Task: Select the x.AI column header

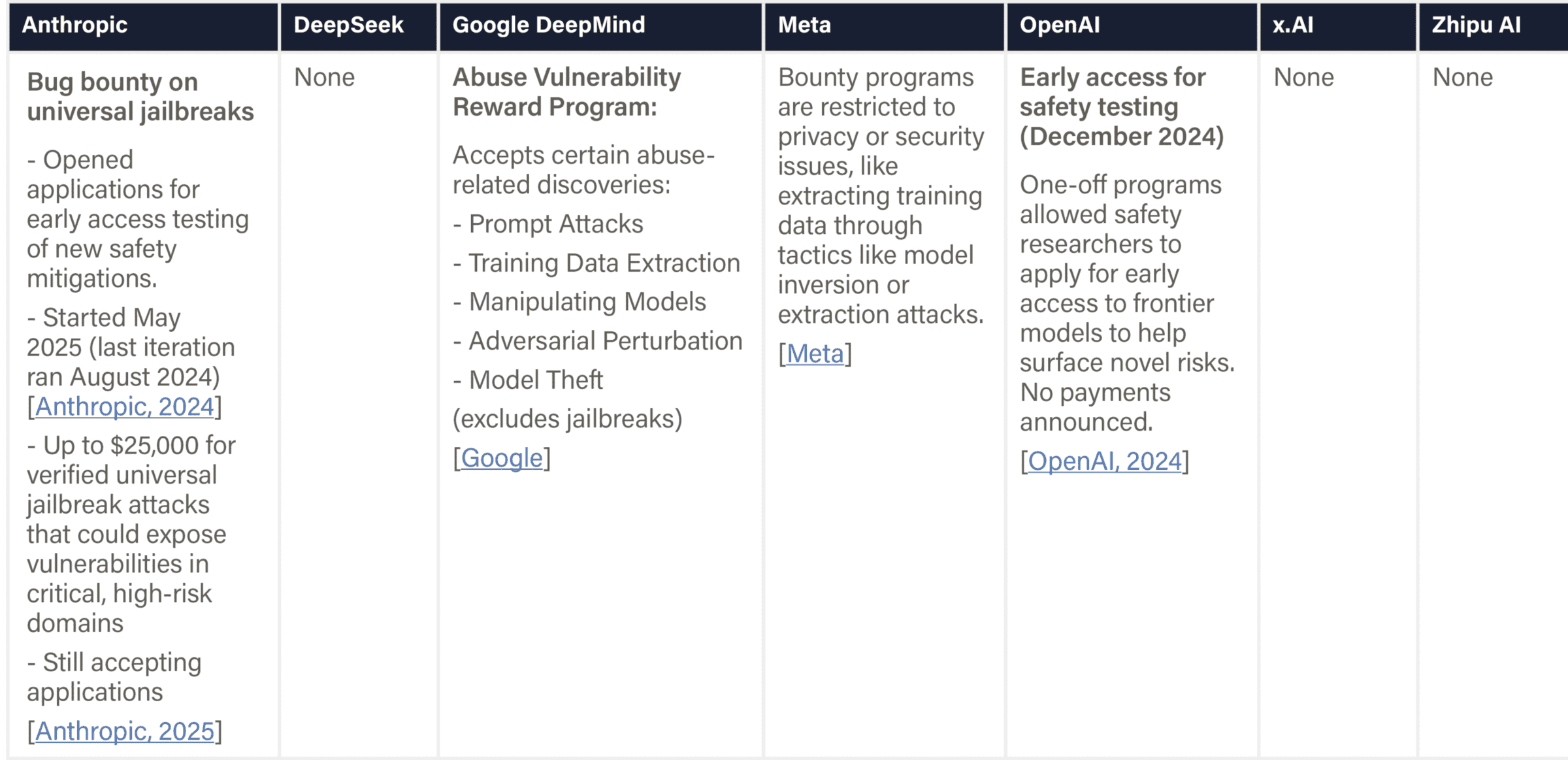Action: (1292, 25)
